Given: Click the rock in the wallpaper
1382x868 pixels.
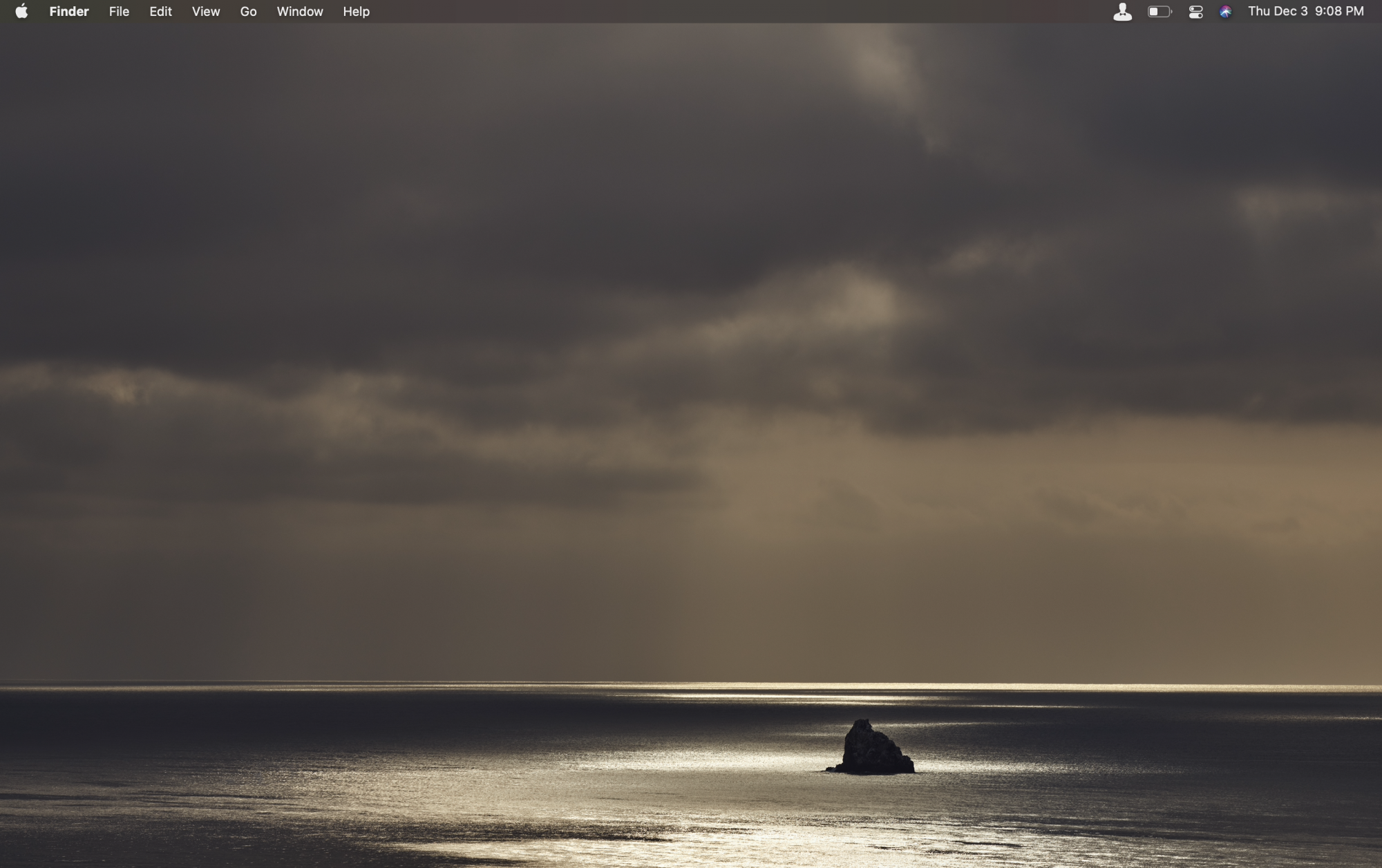Looking at the screenshot, I should tap(872, 750).
